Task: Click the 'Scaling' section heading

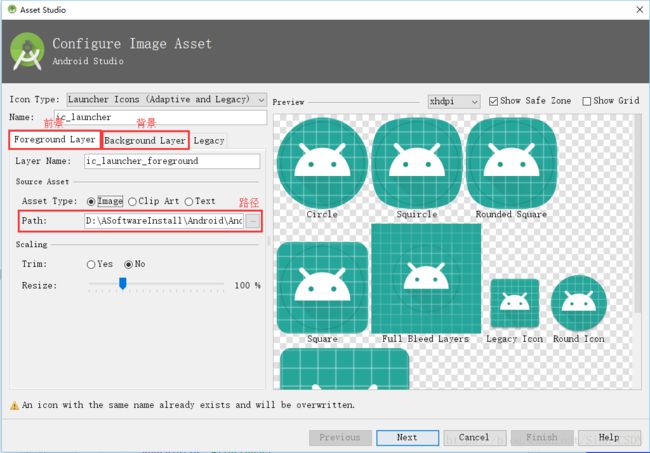Action: tap(32, 245)
